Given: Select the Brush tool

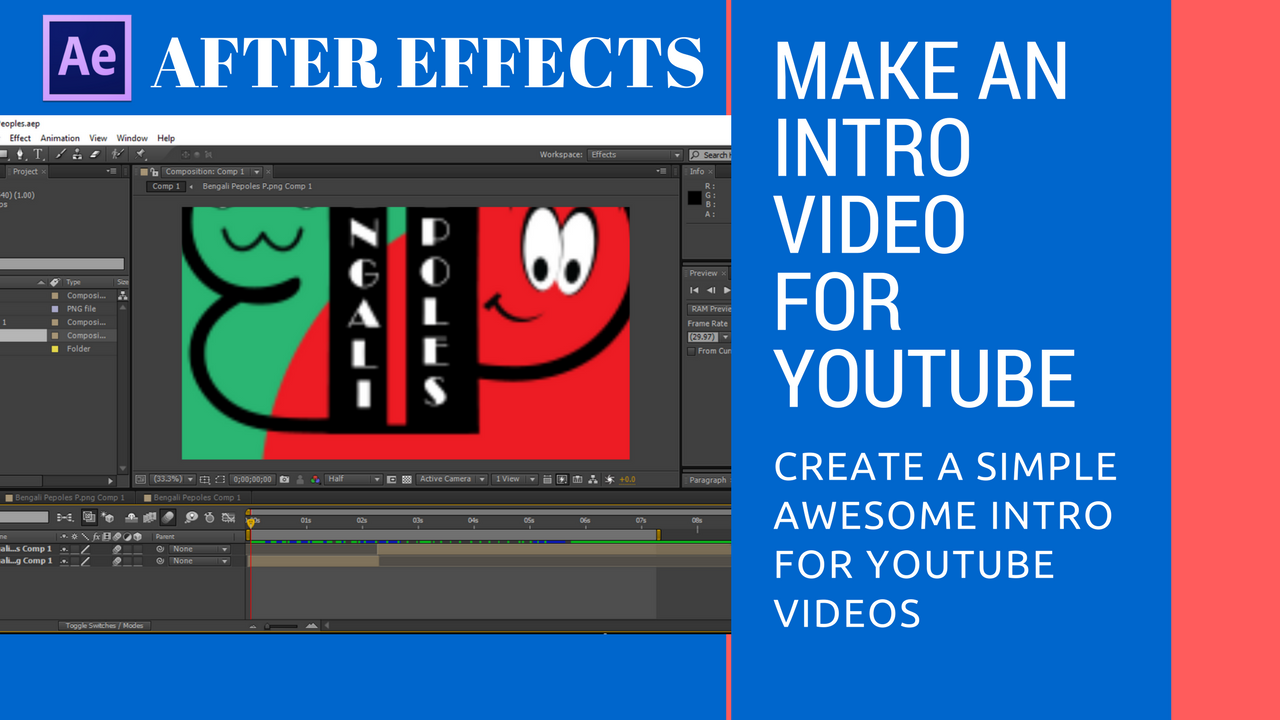Looking at the screenshot, I should point(61,154).
